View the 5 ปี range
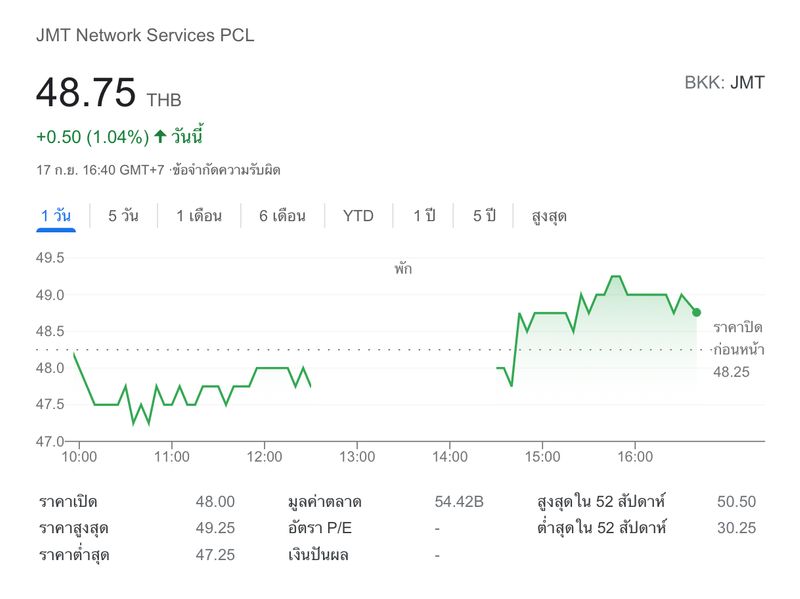The width and height of the screenshot is (800, 599). pyautogui.click(x=484, y=216)
